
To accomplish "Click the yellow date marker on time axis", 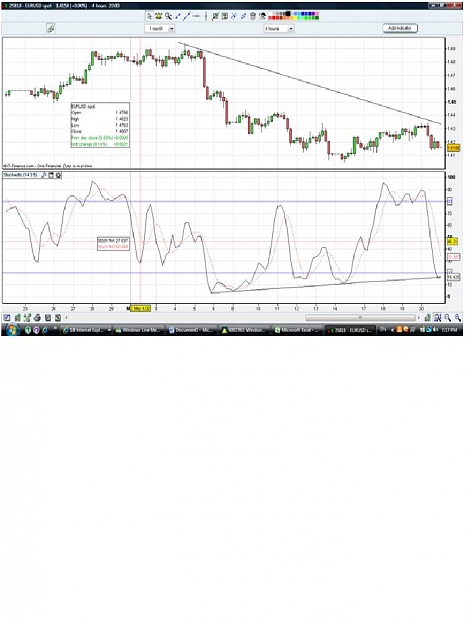I will [x=141, y=309].
